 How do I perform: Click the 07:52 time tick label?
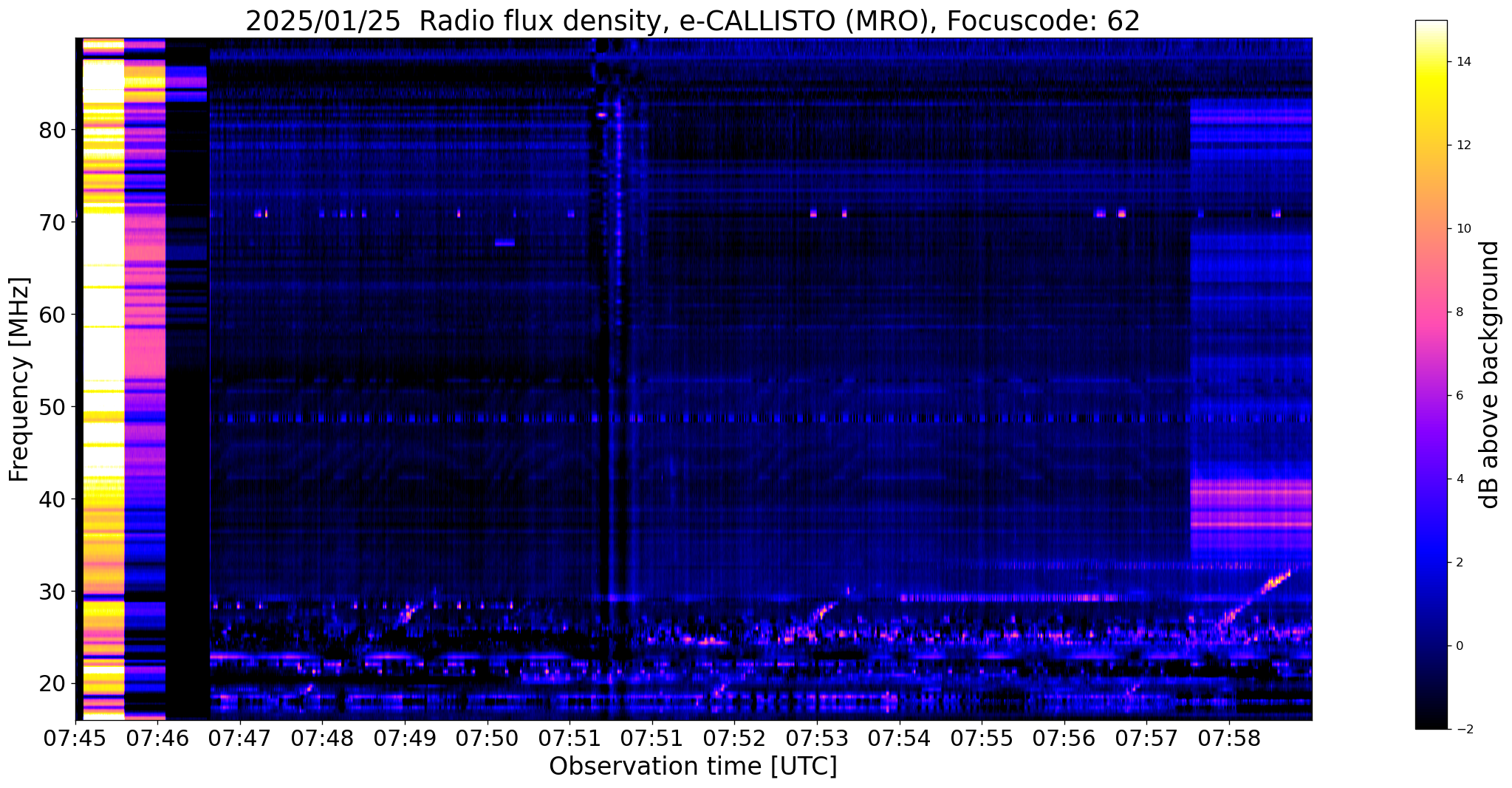point(734,739)
